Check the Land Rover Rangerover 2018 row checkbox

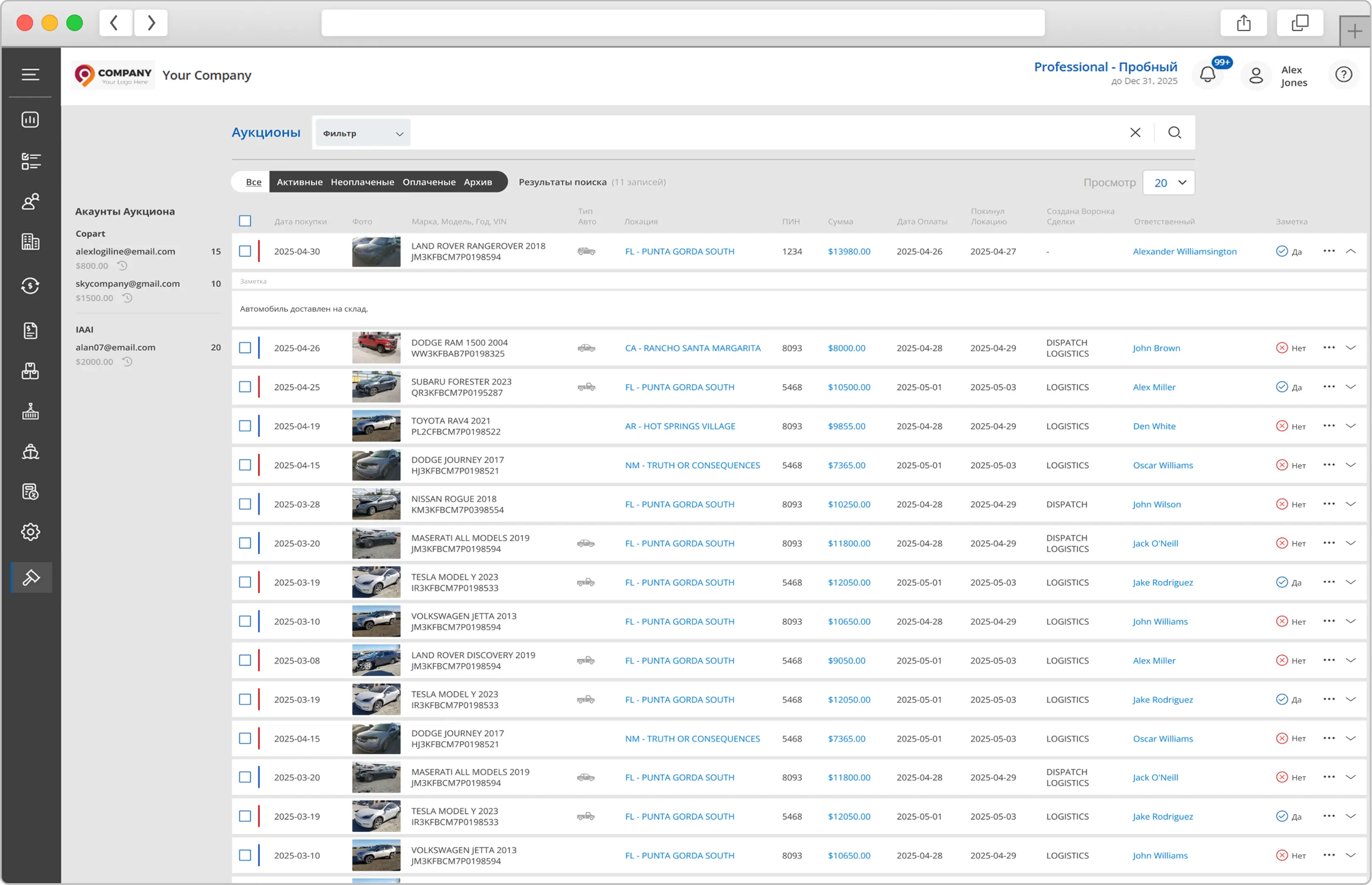245,251
